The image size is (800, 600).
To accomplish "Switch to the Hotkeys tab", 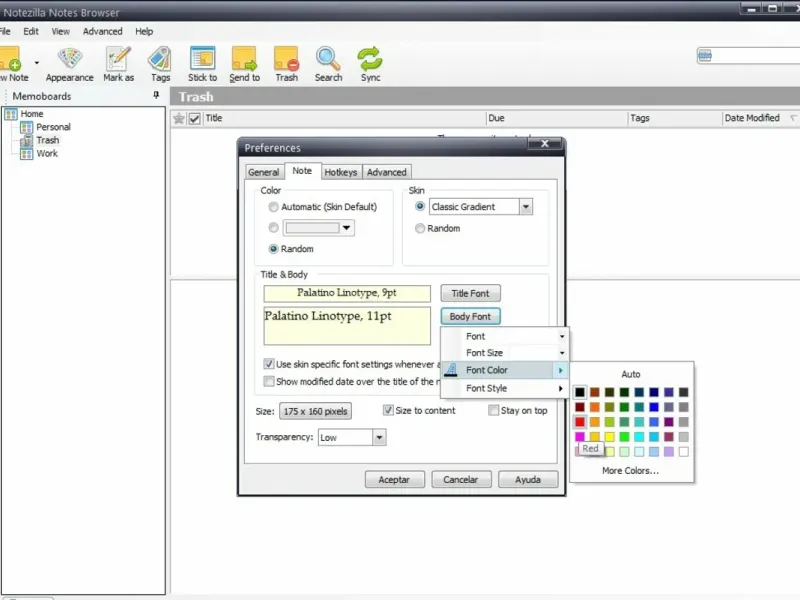I will (x=341, y=172).
